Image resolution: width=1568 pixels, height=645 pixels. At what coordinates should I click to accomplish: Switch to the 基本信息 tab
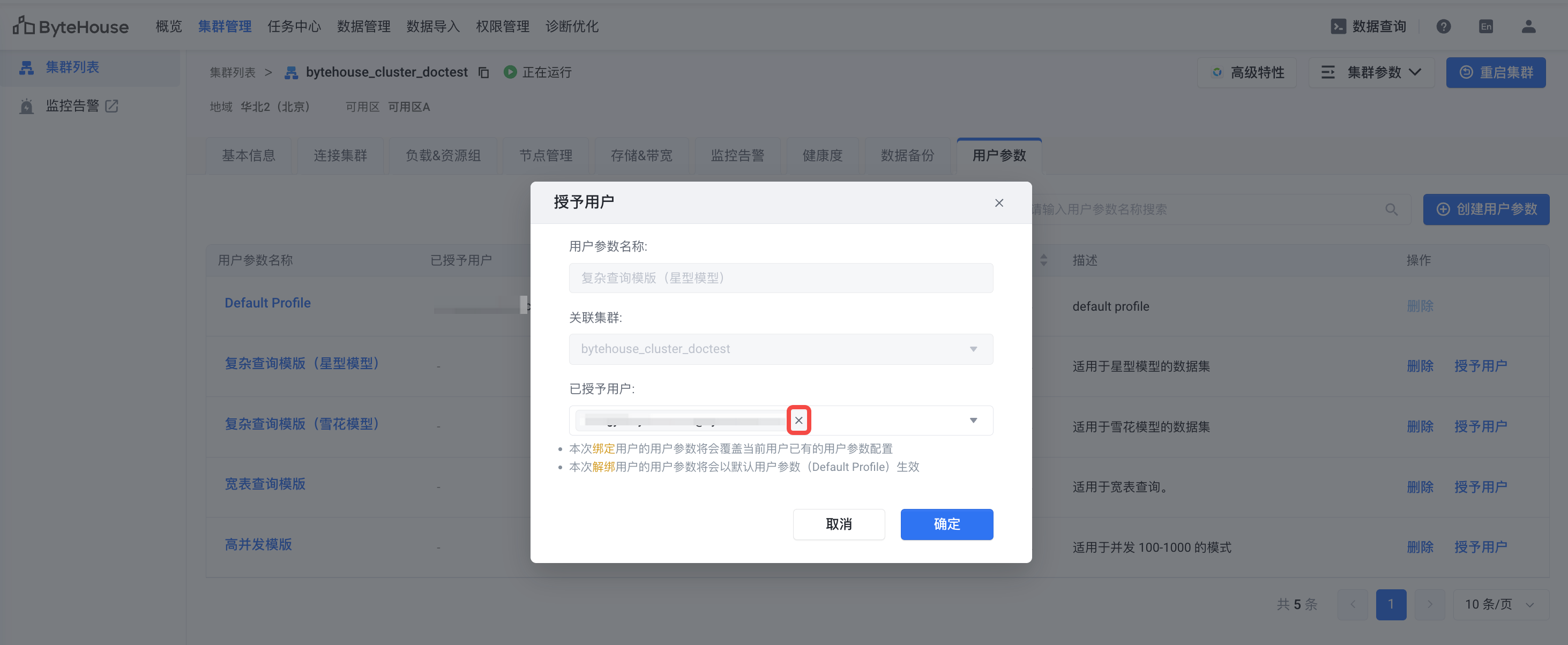tap(248, 156)
